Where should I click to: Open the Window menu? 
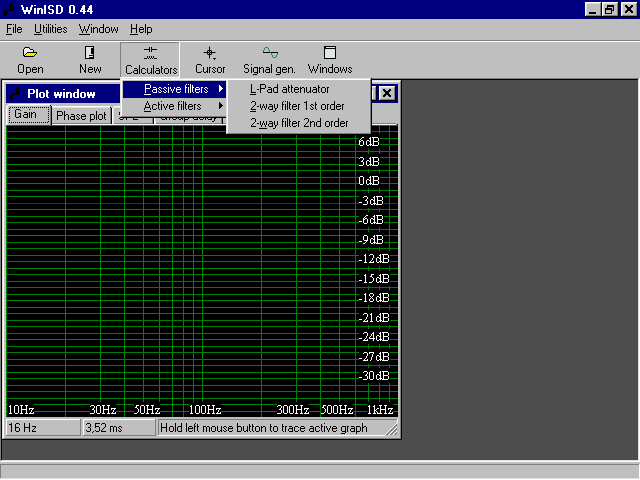point(98,29)
